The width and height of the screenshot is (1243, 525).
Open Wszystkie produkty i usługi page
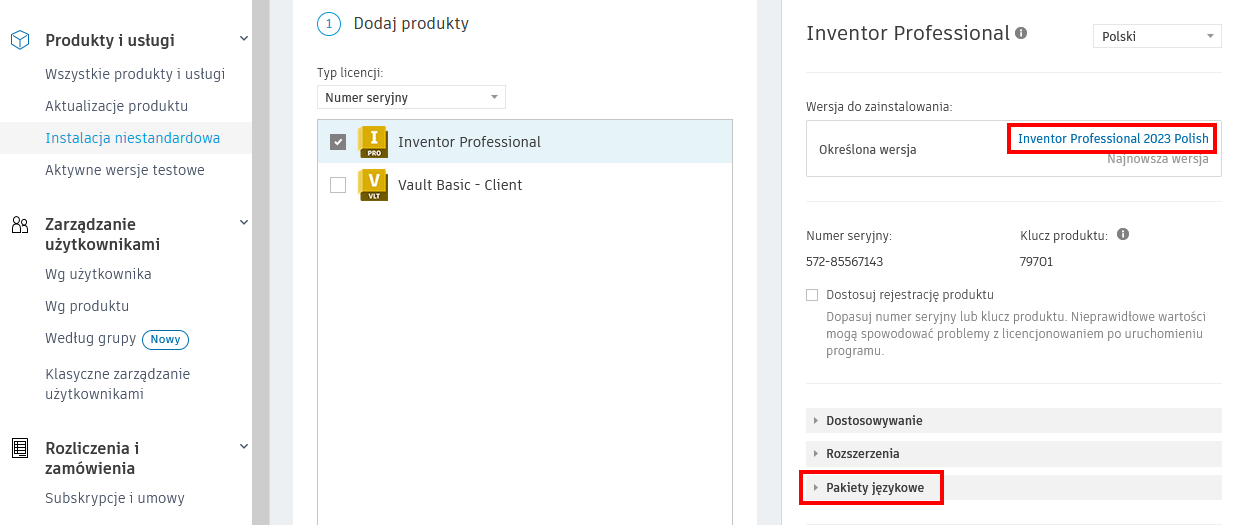[x=135, y=74]
